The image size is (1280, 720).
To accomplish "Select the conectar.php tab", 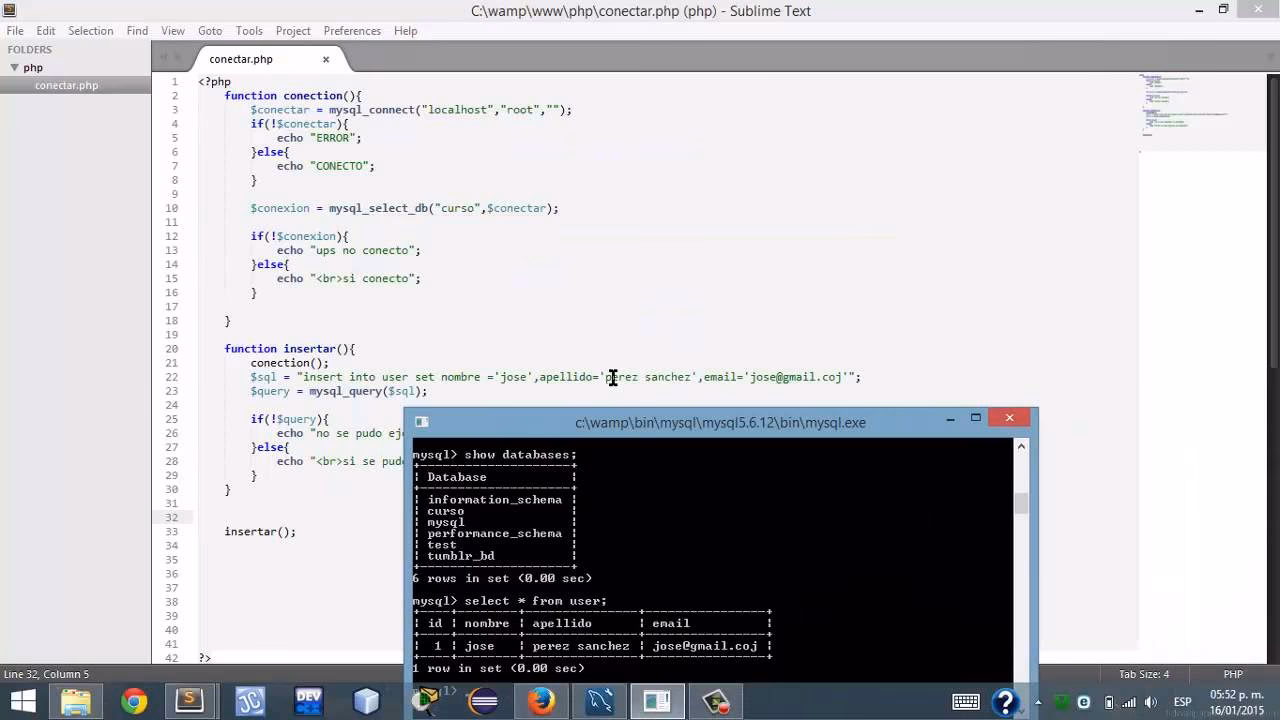I will [241, 59].
